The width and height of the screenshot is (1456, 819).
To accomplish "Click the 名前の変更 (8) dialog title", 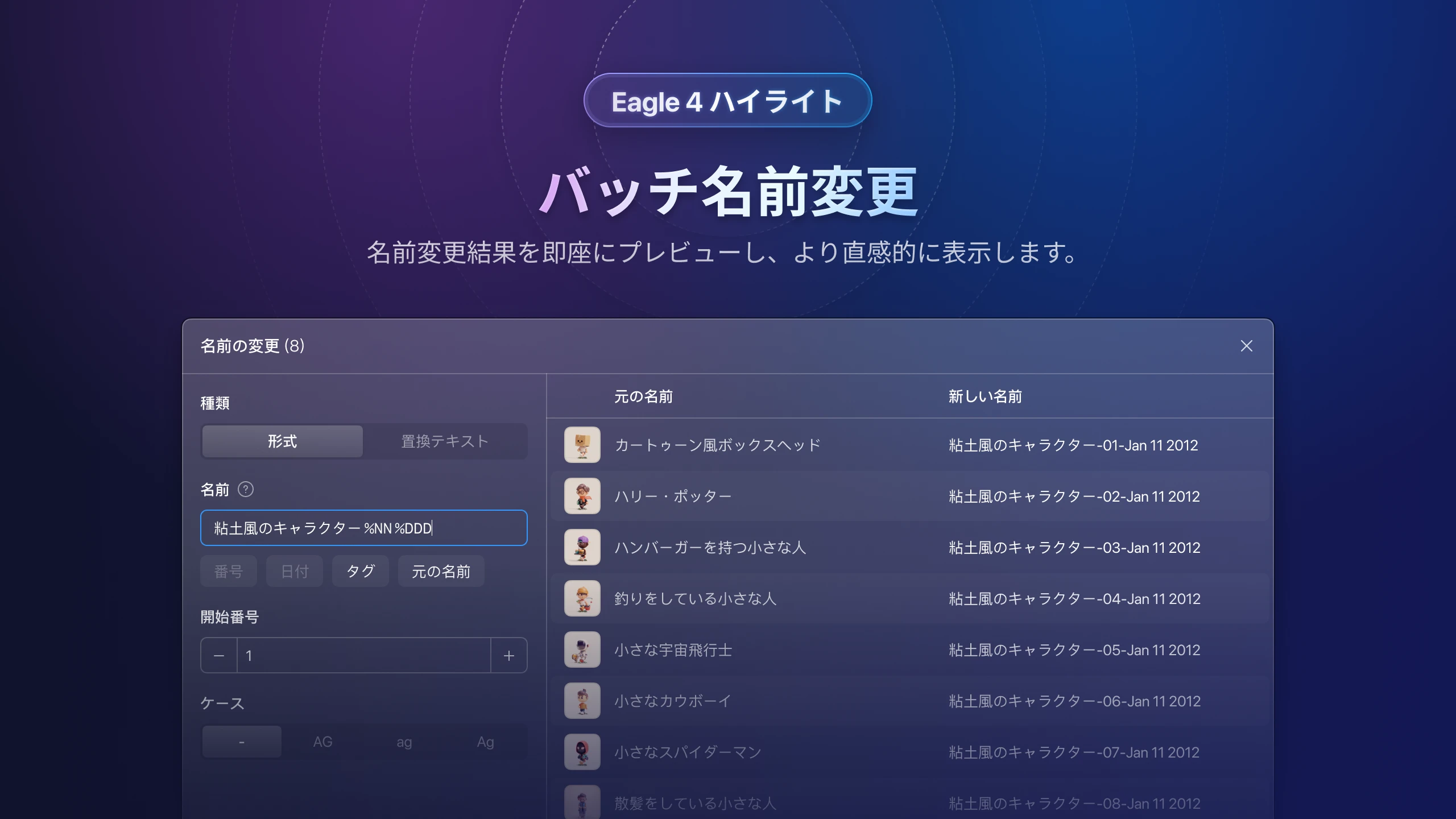I will [253, 346].
